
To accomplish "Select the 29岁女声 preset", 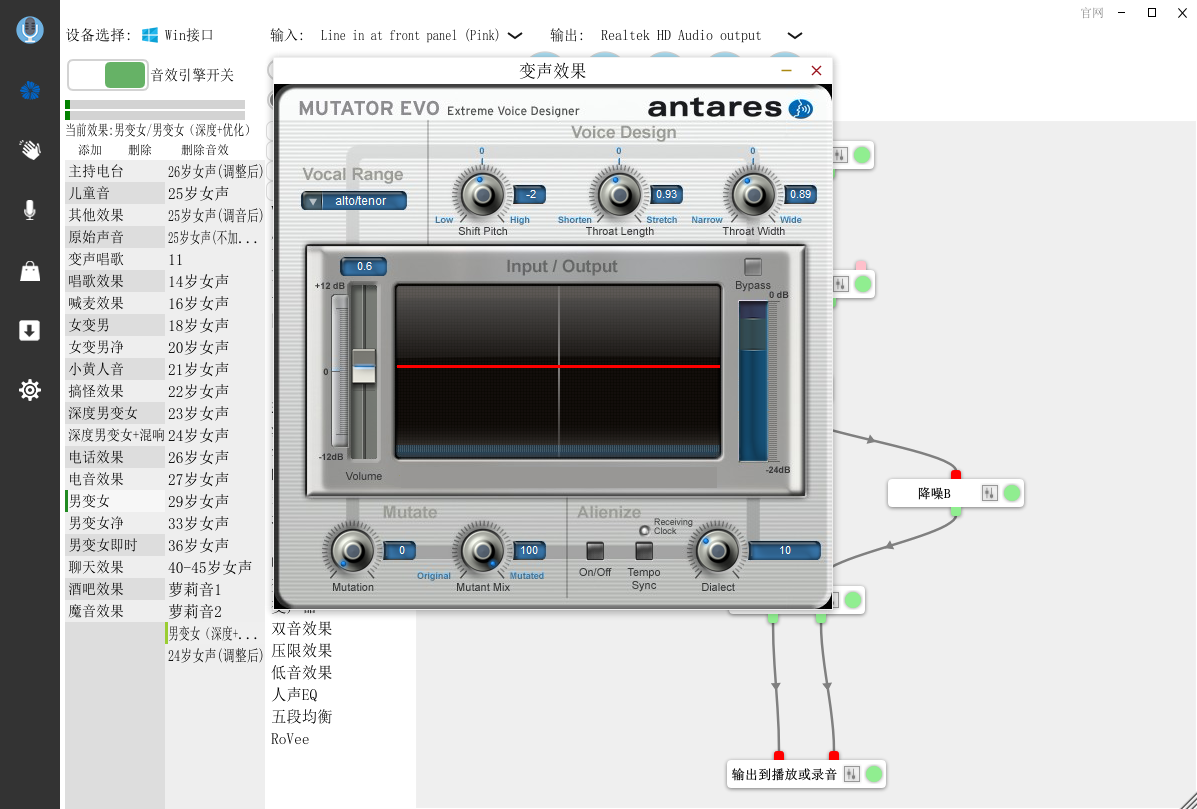I will click(x=215, y=501).
